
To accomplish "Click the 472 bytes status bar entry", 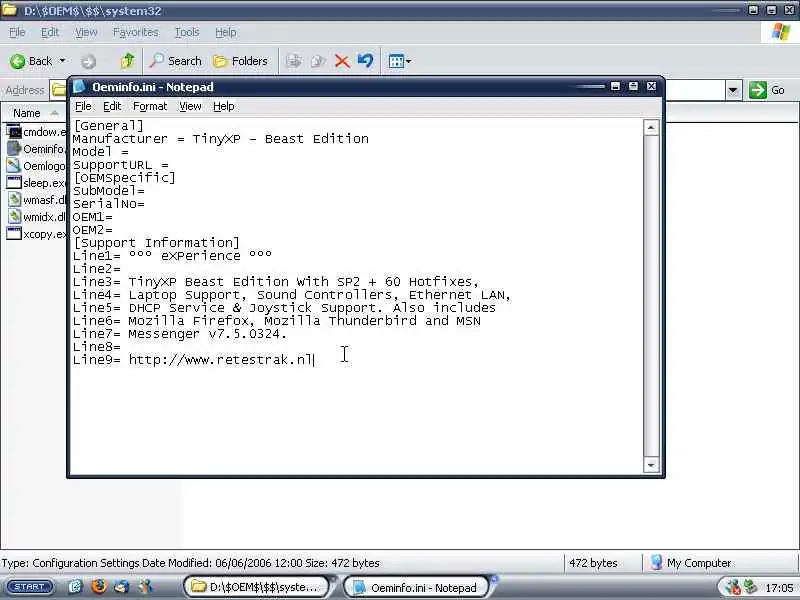I will click(x=593, y=563).
